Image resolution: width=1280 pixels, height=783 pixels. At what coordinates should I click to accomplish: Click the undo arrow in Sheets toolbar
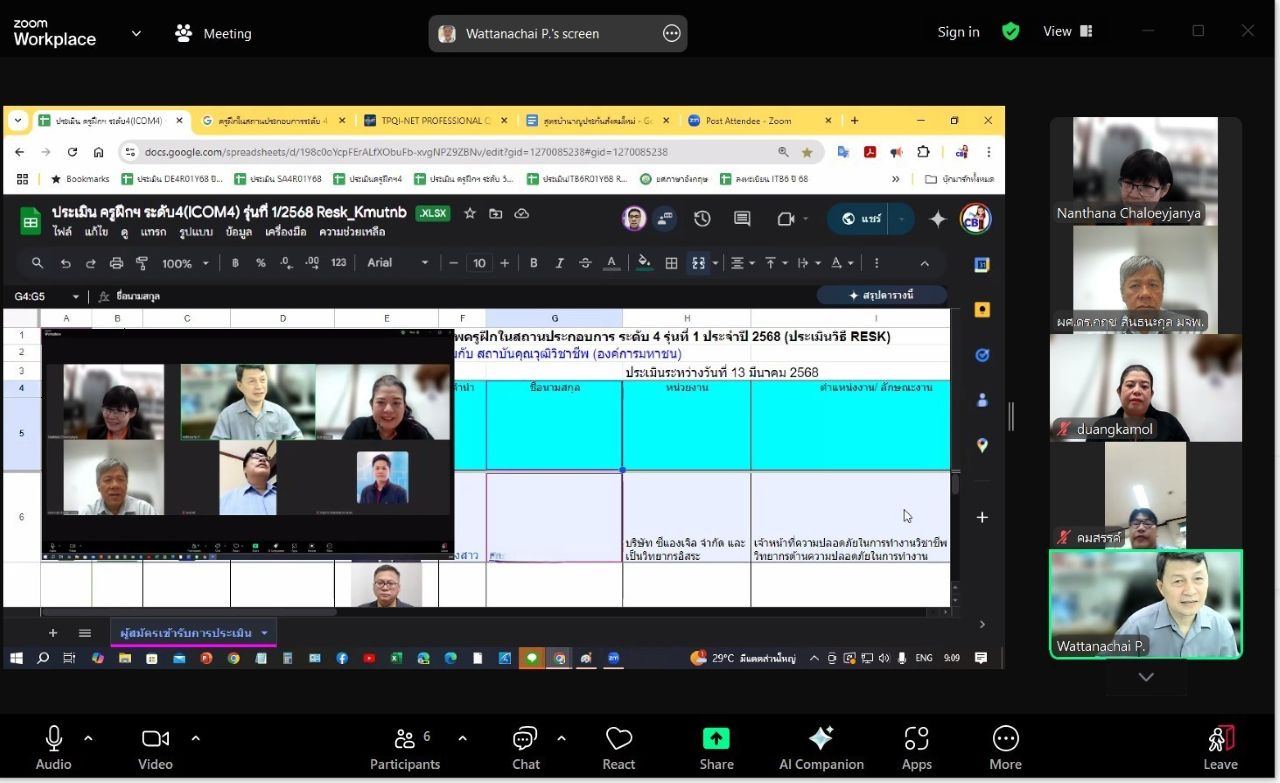(x=65, y=263)
